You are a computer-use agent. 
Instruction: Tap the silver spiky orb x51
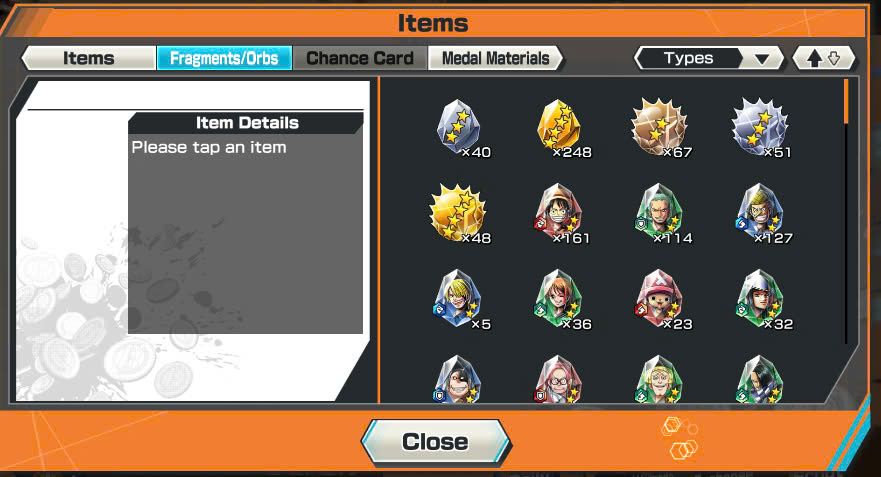761,128
